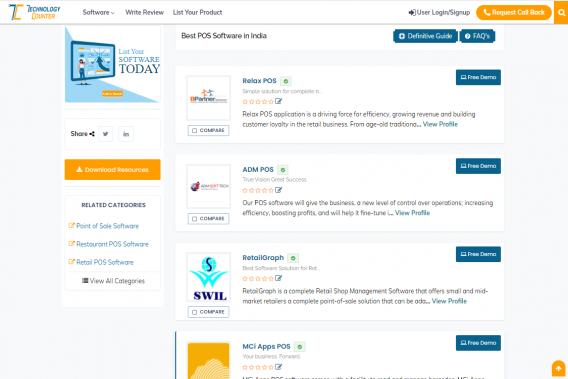Screen dimensions: 568x379
Task: Open the ADM POS title link
Action: tap(258, 170)
